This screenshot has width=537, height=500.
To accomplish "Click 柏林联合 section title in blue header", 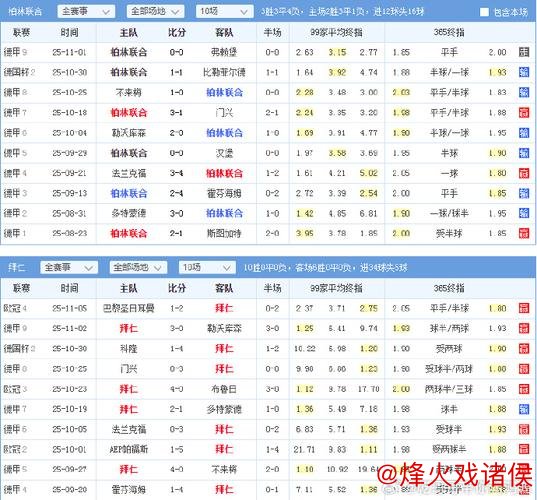I will point(25,12).
